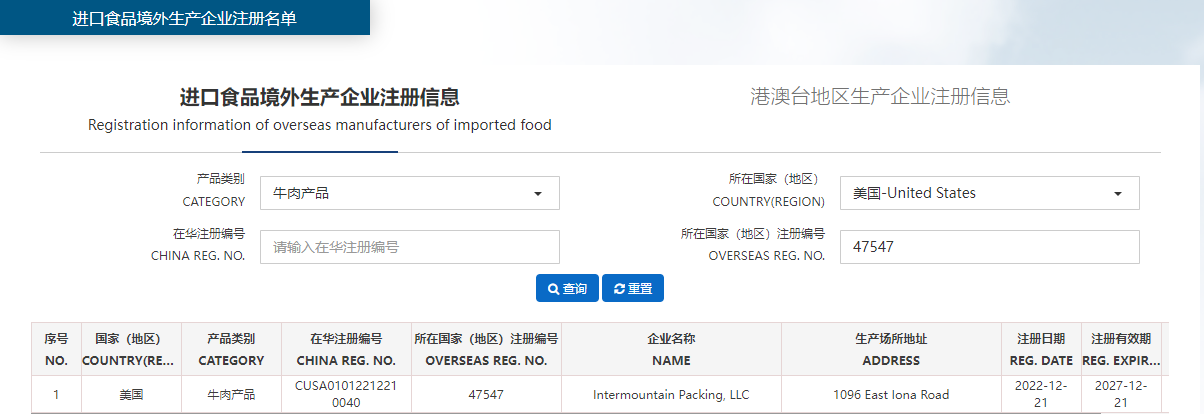This screenshot has height=414, width=1204.
Task: Click the Intermountain Packing, LLC cell
Action: (671, 395)
